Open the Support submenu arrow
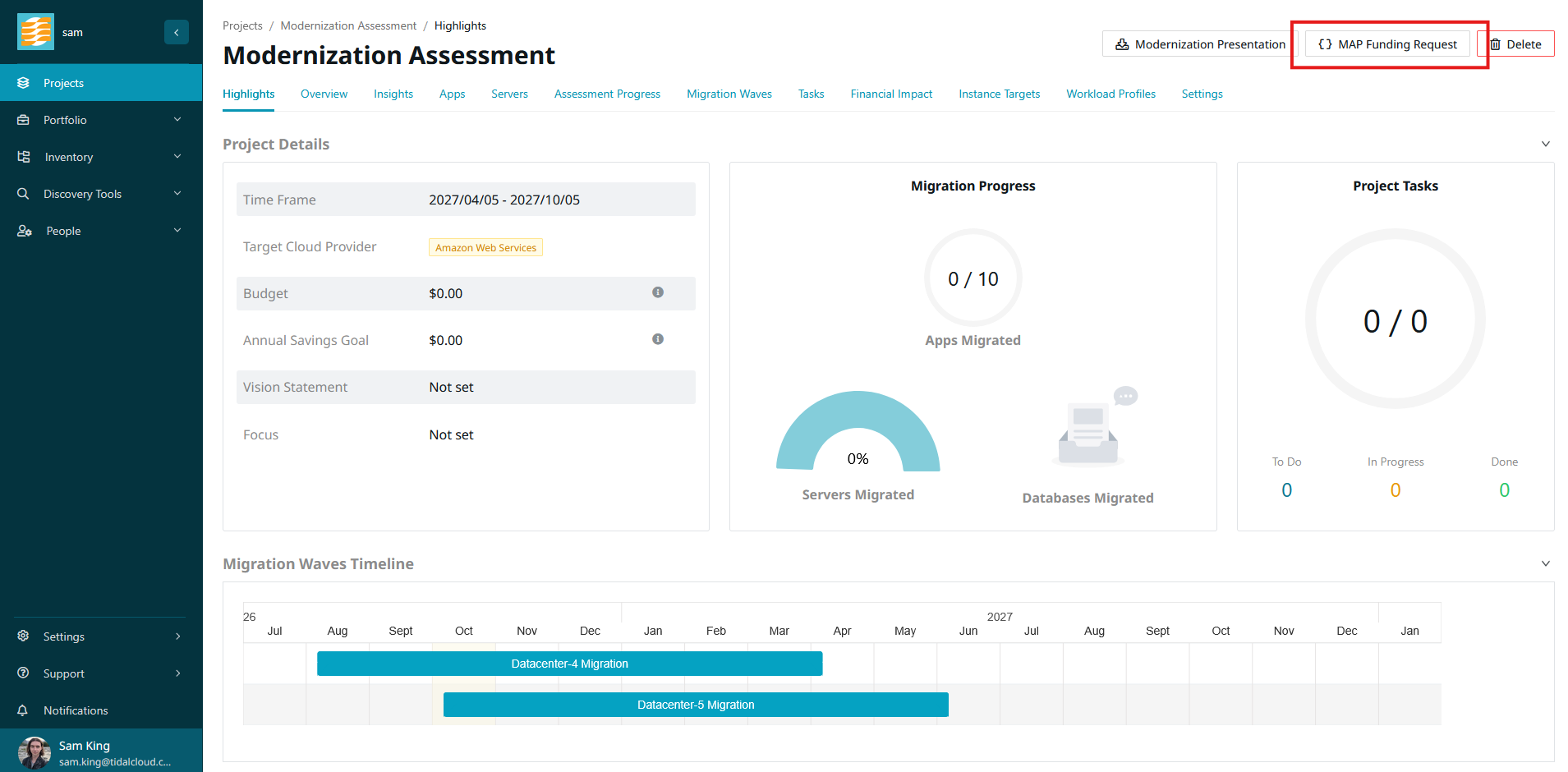This screenshot has height=772, width=1568. point(177,673)
